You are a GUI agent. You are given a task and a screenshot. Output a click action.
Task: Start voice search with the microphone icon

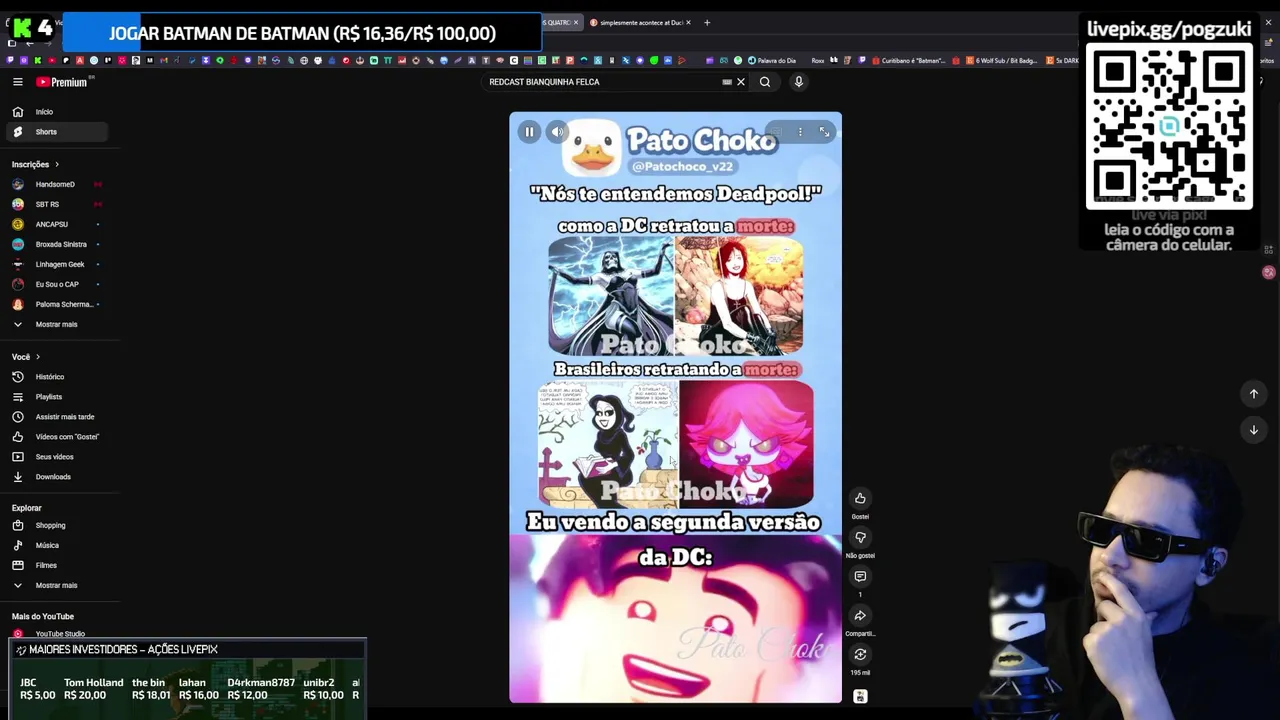point(798,82)
